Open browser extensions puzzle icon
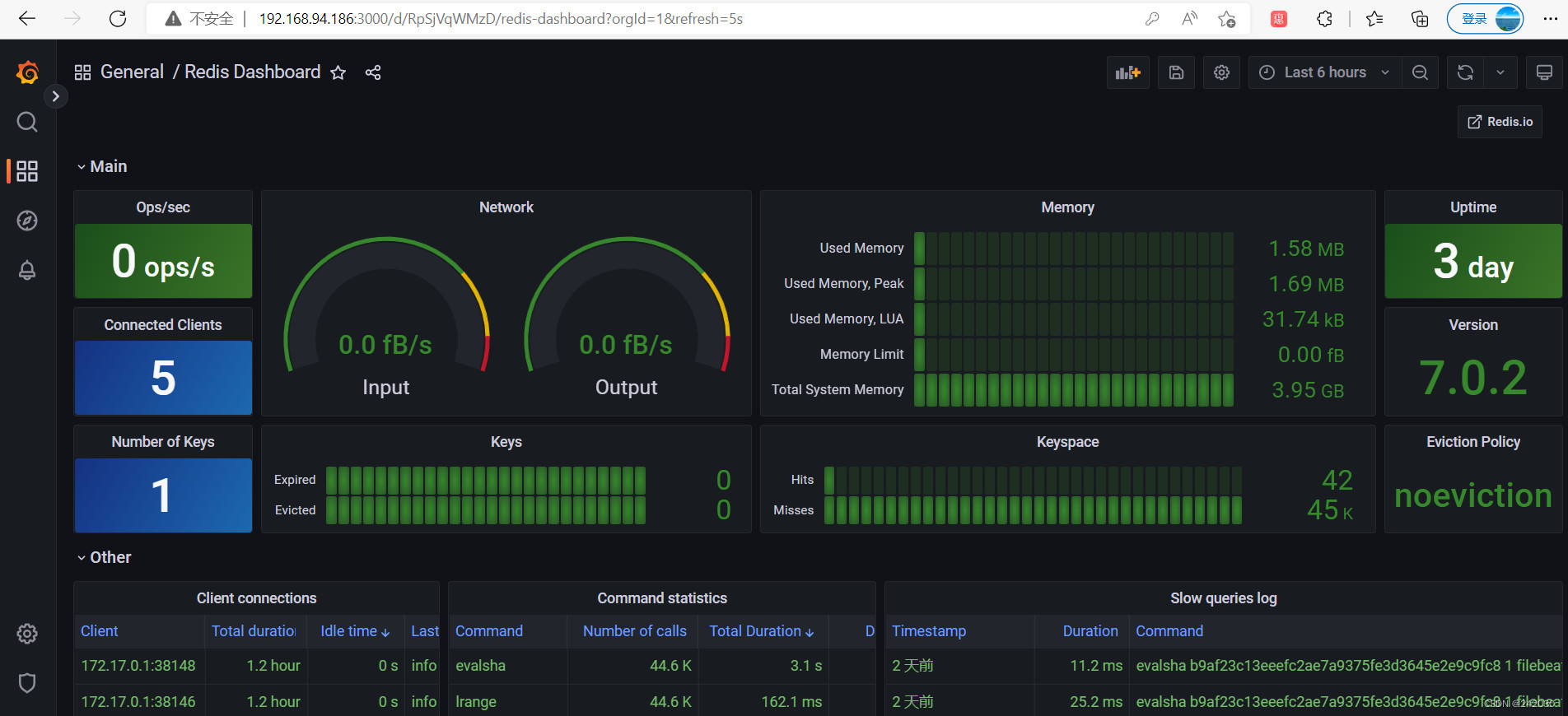Viewport: 1568px width, 716px height. pyautogui.click(x=1324, y=19)
